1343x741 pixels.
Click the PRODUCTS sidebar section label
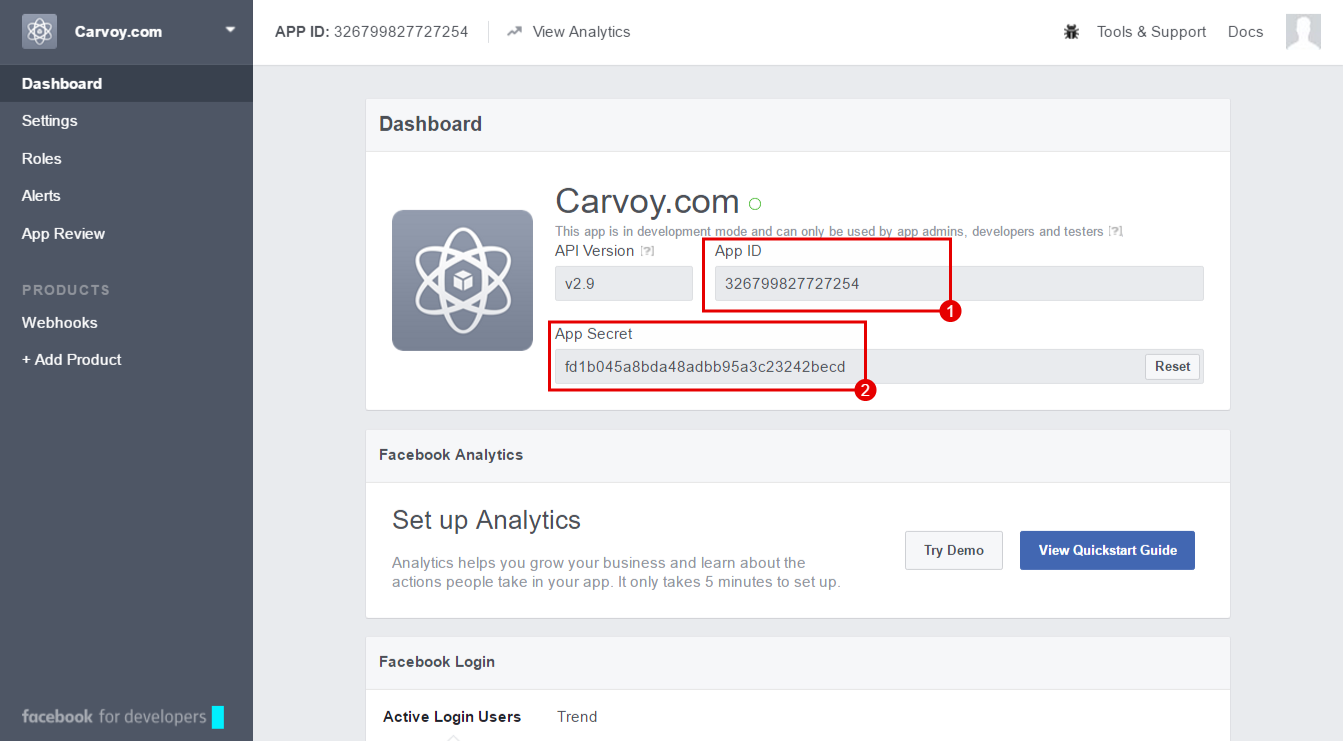(x=66, y=290)
